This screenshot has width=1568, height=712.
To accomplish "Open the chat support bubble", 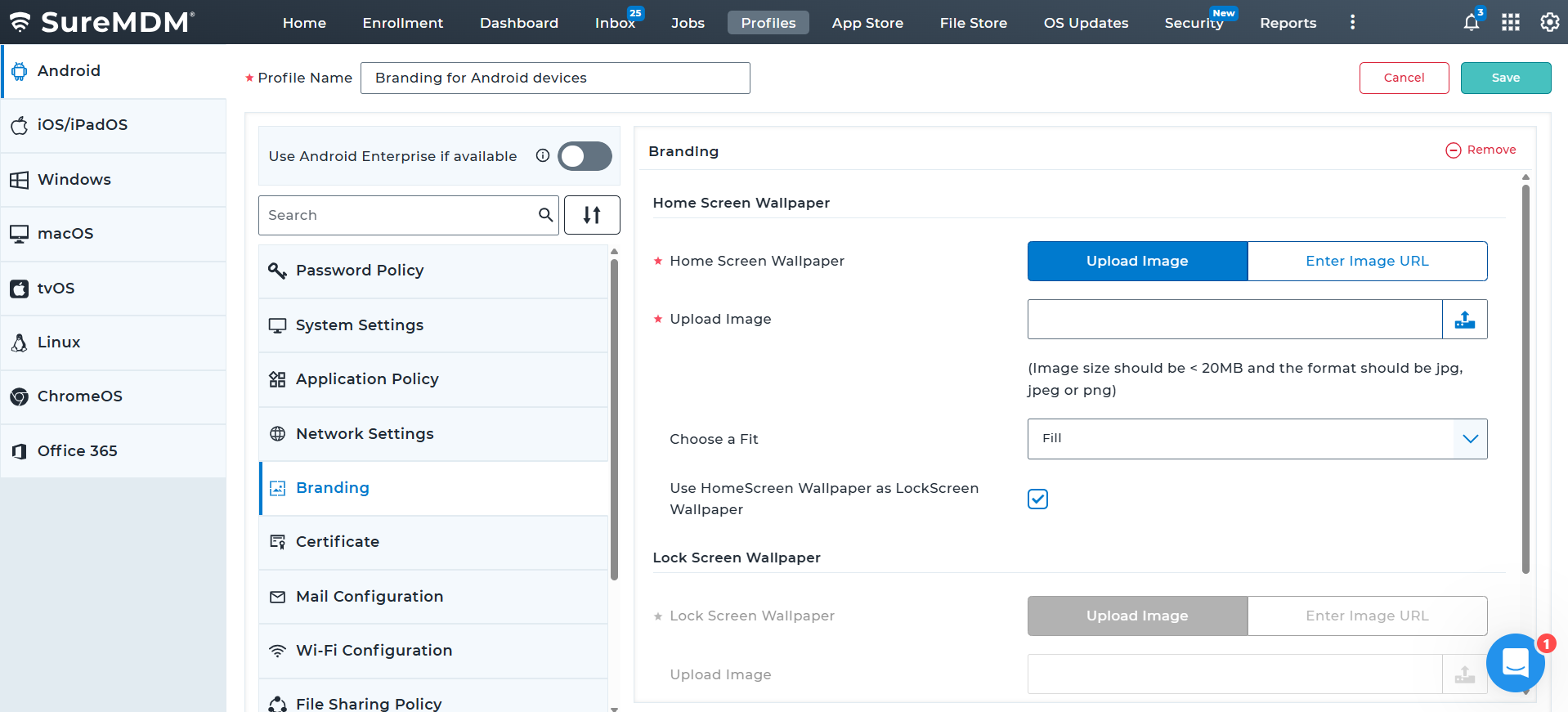I will (x=1515, y=663).
